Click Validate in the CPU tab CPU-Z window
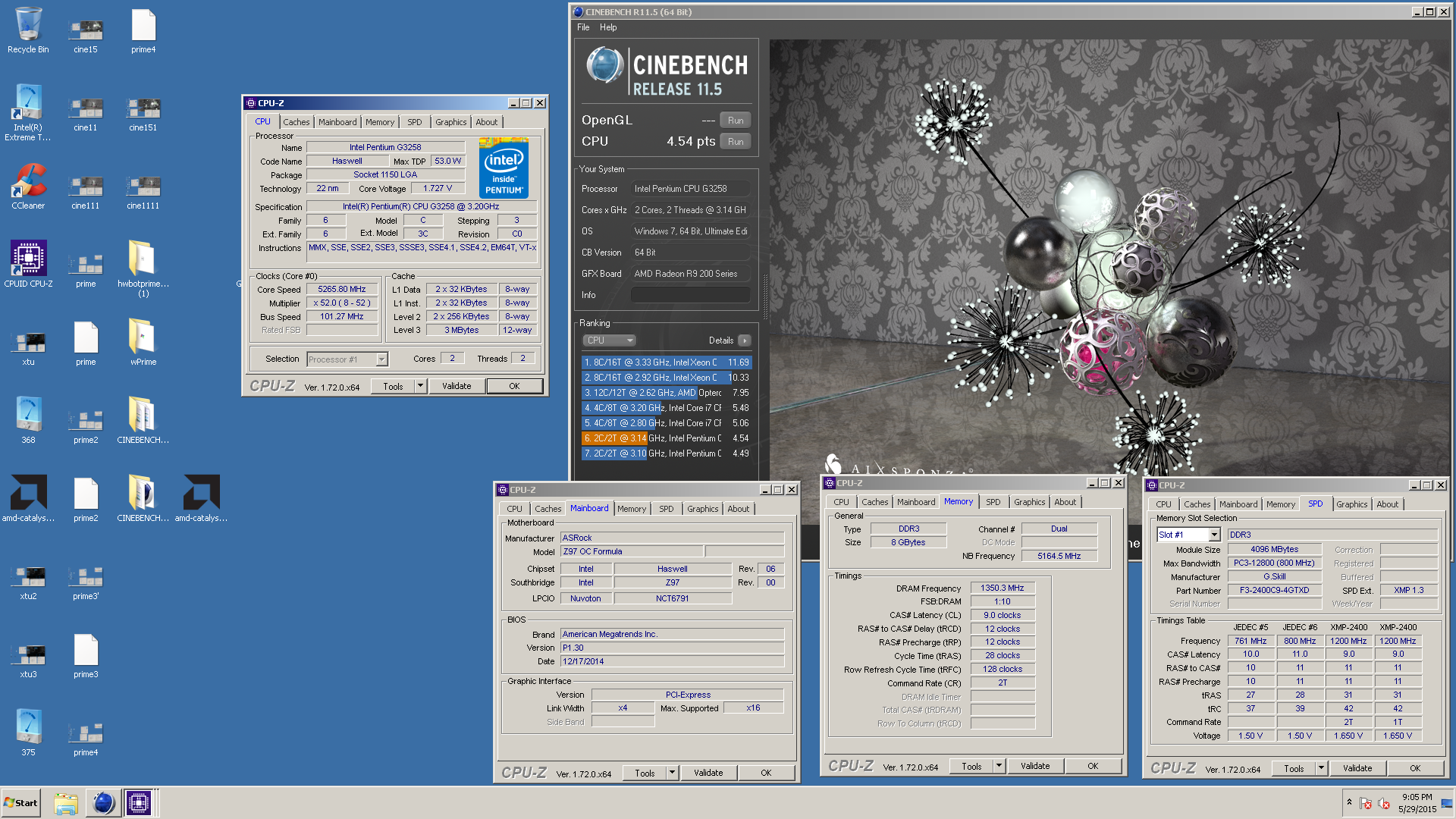1456x819 pixels. 457,386
